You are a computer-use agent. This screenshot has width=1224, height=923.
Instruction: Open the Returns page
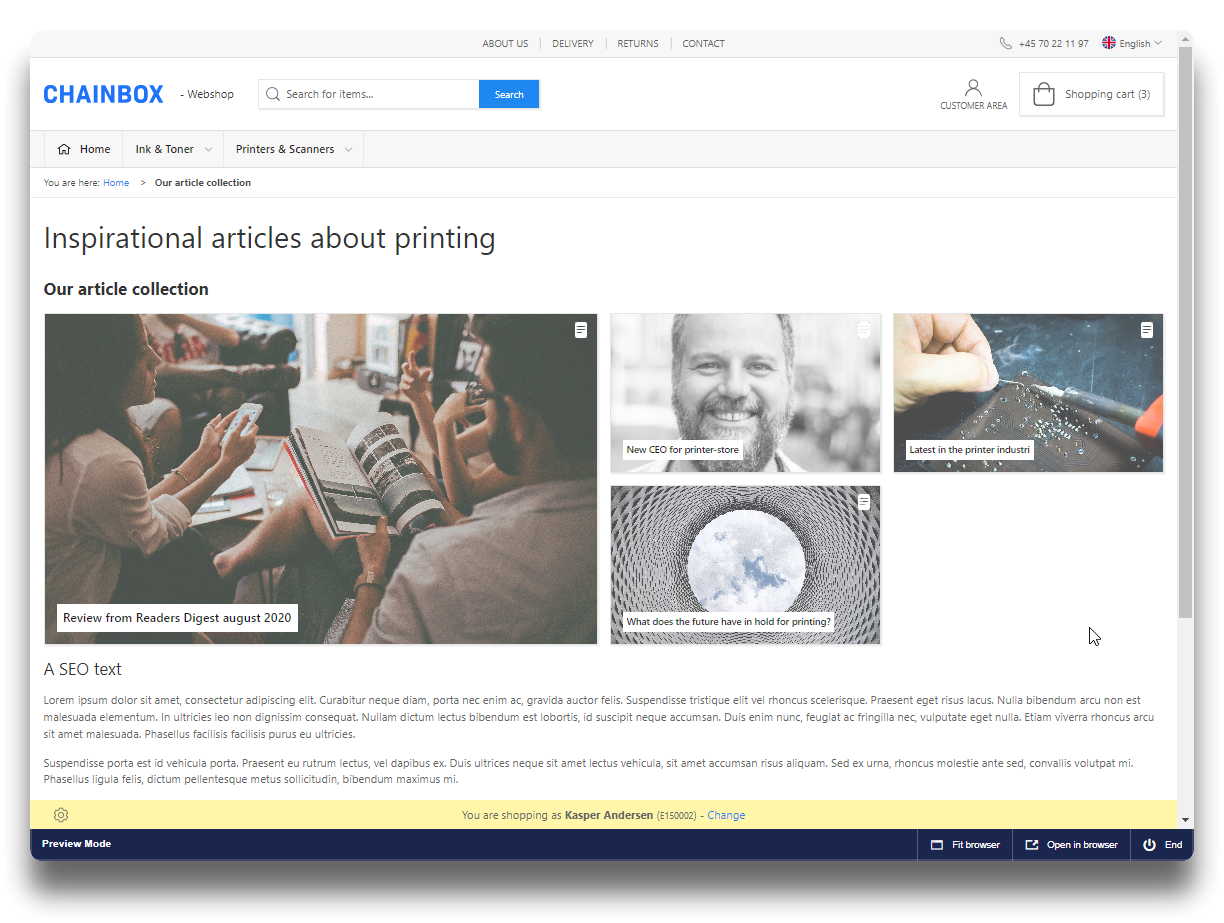pyautogui.click(x=638, y=44)
